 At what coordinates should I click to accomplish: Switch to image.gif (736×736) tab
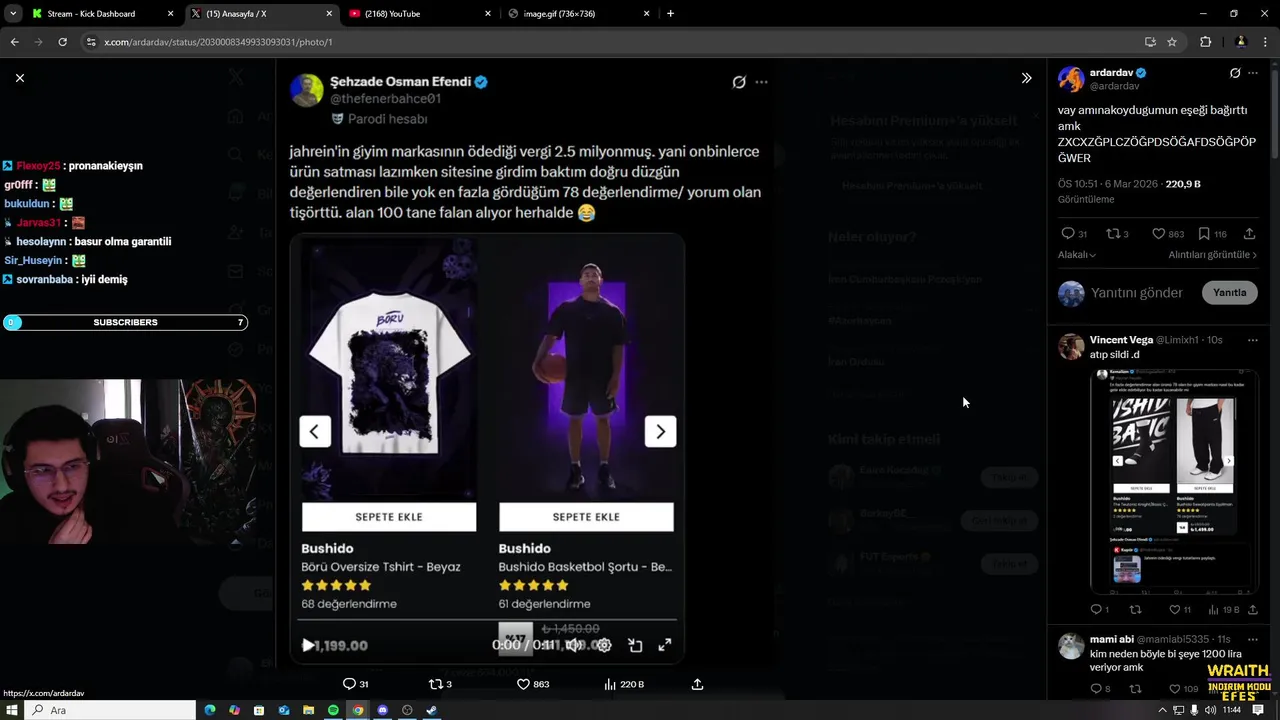(x=580, y=14)
